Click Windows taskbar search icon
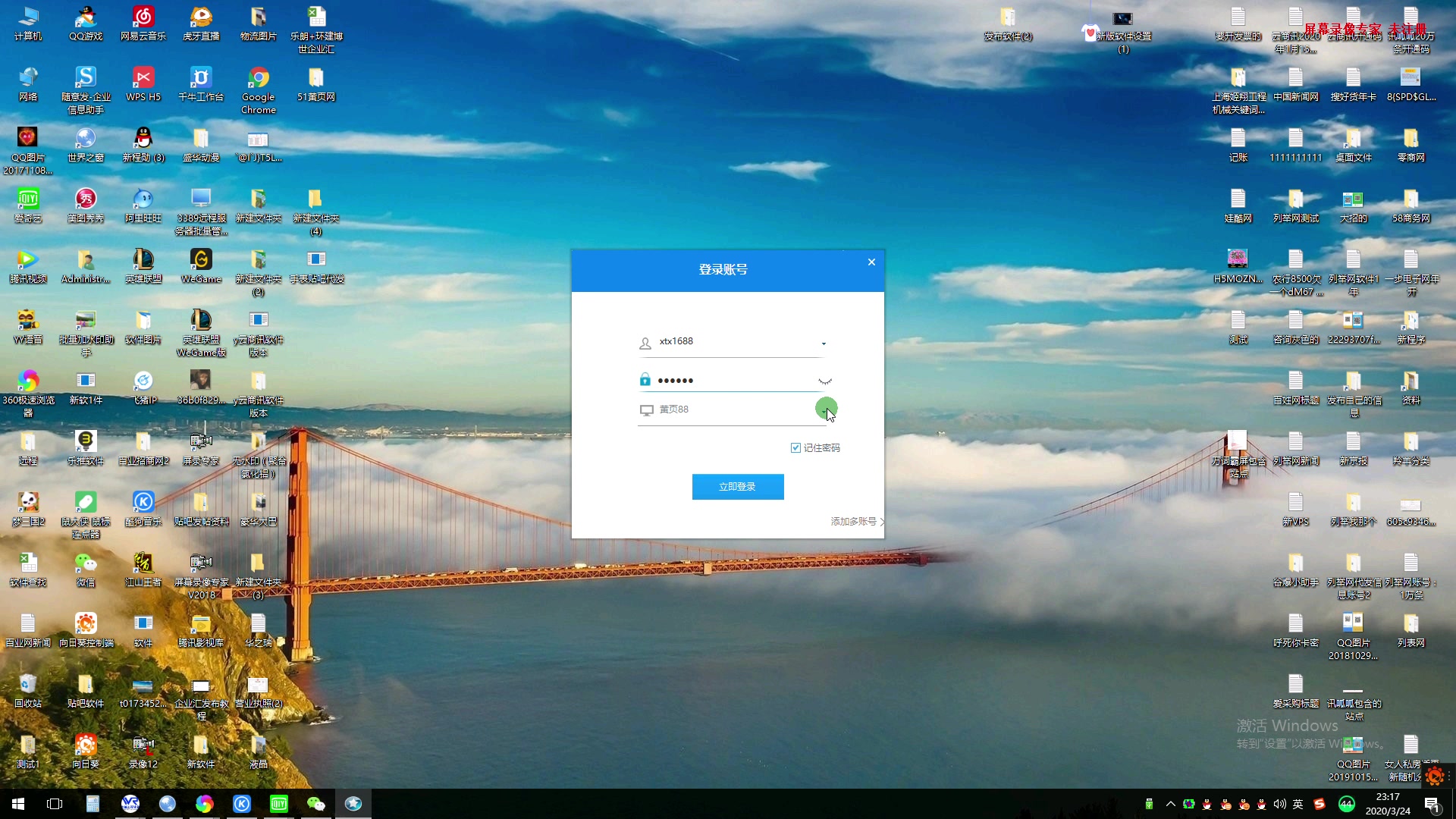1456x819 pixels. click(55, 803)
